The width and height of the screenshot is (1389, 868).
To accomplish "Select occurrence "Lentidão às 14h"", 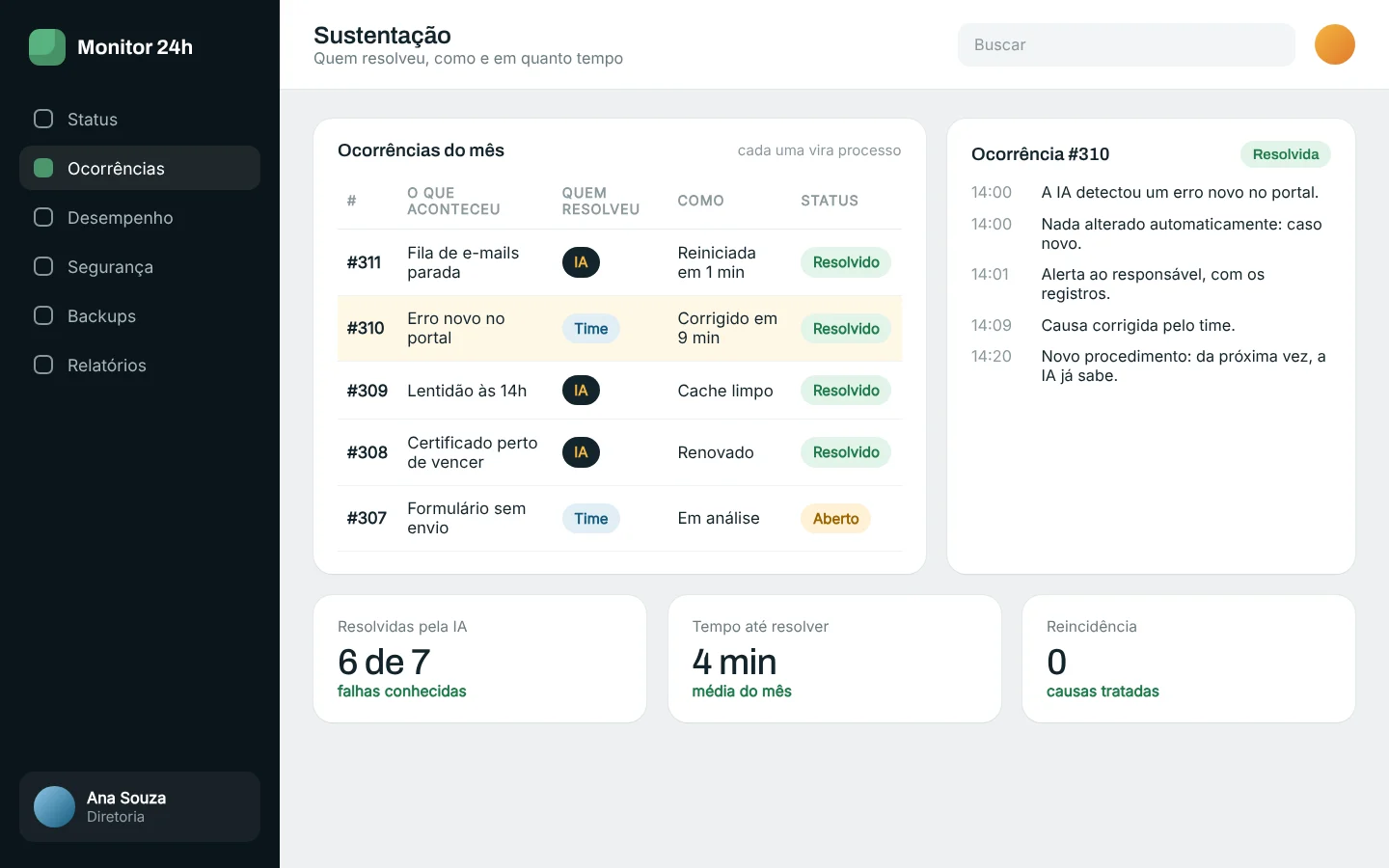I will click(x=619, y=391).
